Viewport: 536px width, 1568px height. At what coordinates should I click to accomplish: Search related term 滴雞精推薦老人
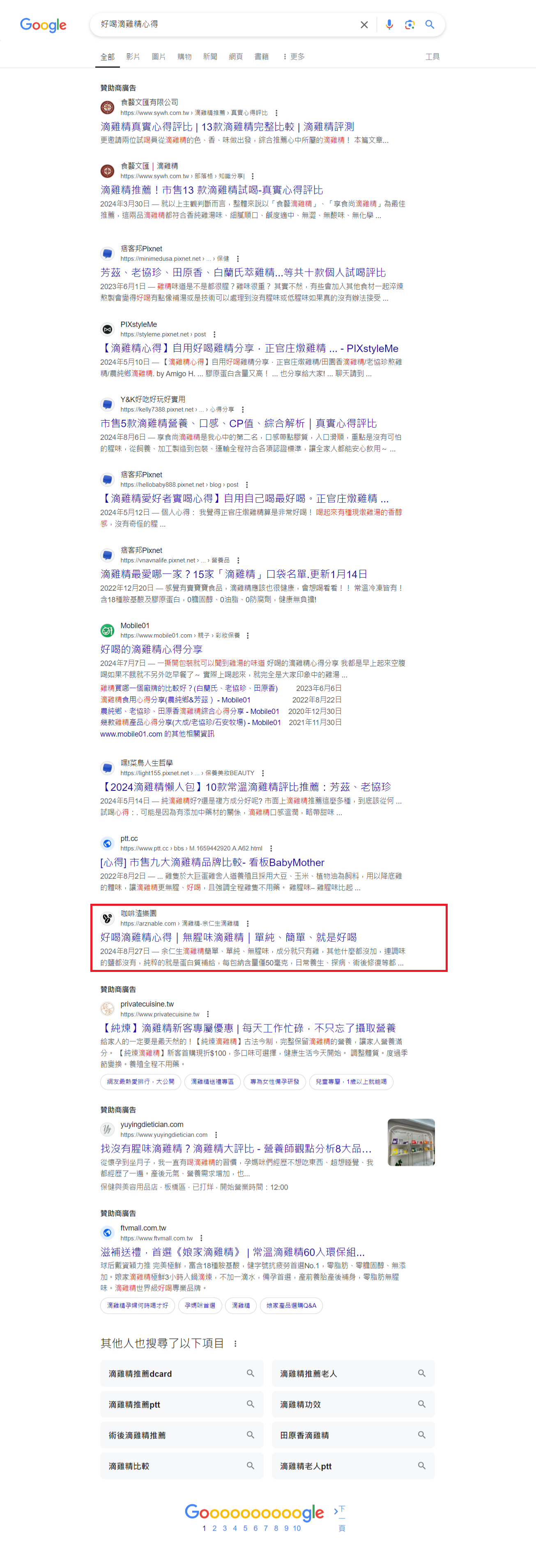[x=353, y=1373]
